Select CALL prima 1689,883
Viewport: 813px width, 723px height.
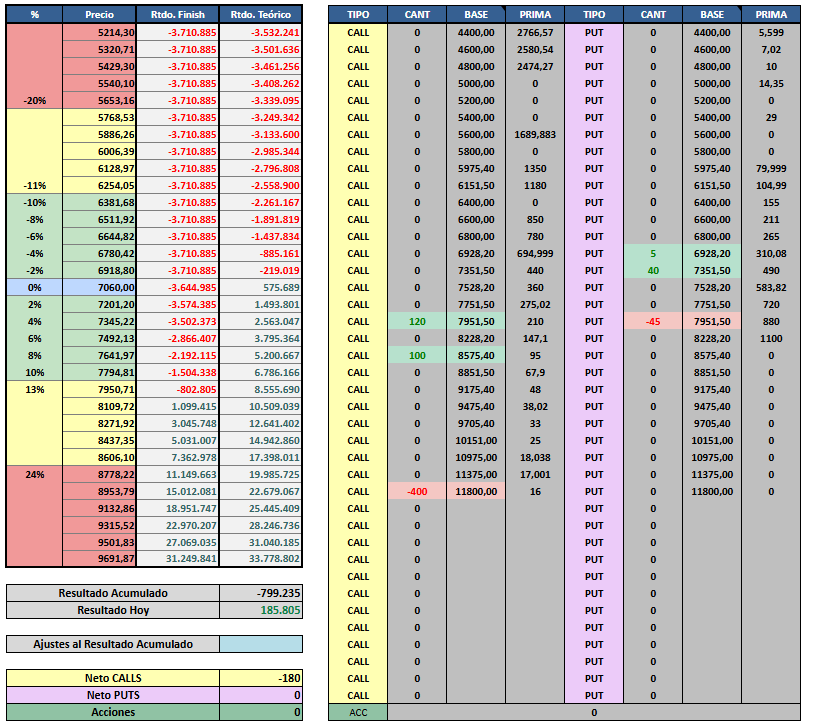point(535,134)
